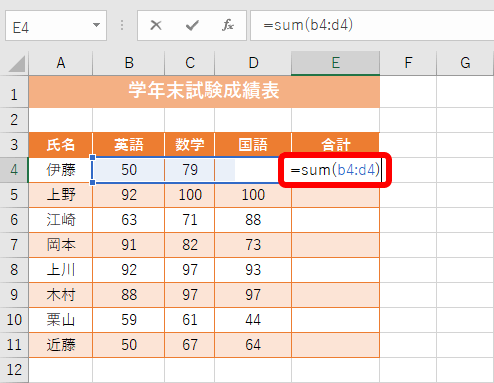Click the 英語 header cell
Image resolution: width=494 pixels, height=383 pixels.
[129, 145]
